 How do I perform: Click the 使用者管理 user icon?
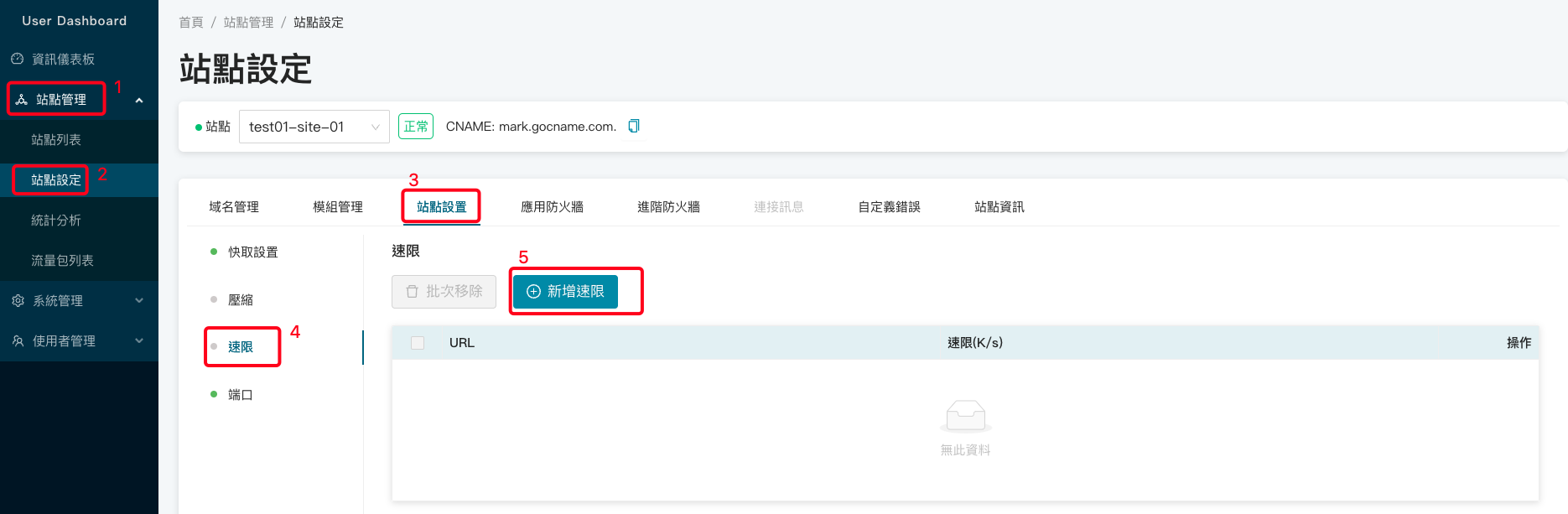pos(18,340)
